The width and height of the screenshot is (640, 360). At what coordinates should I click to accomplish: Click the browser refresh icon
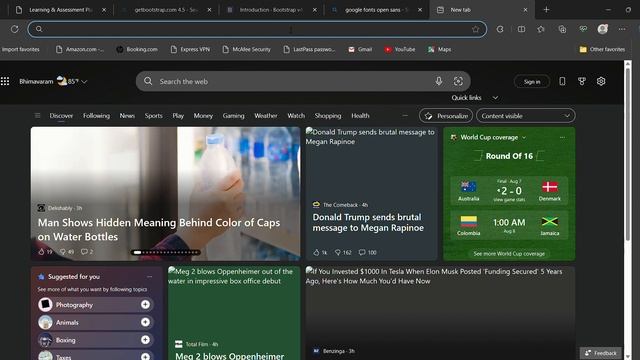pyautogui.click(x=15, y=29)
